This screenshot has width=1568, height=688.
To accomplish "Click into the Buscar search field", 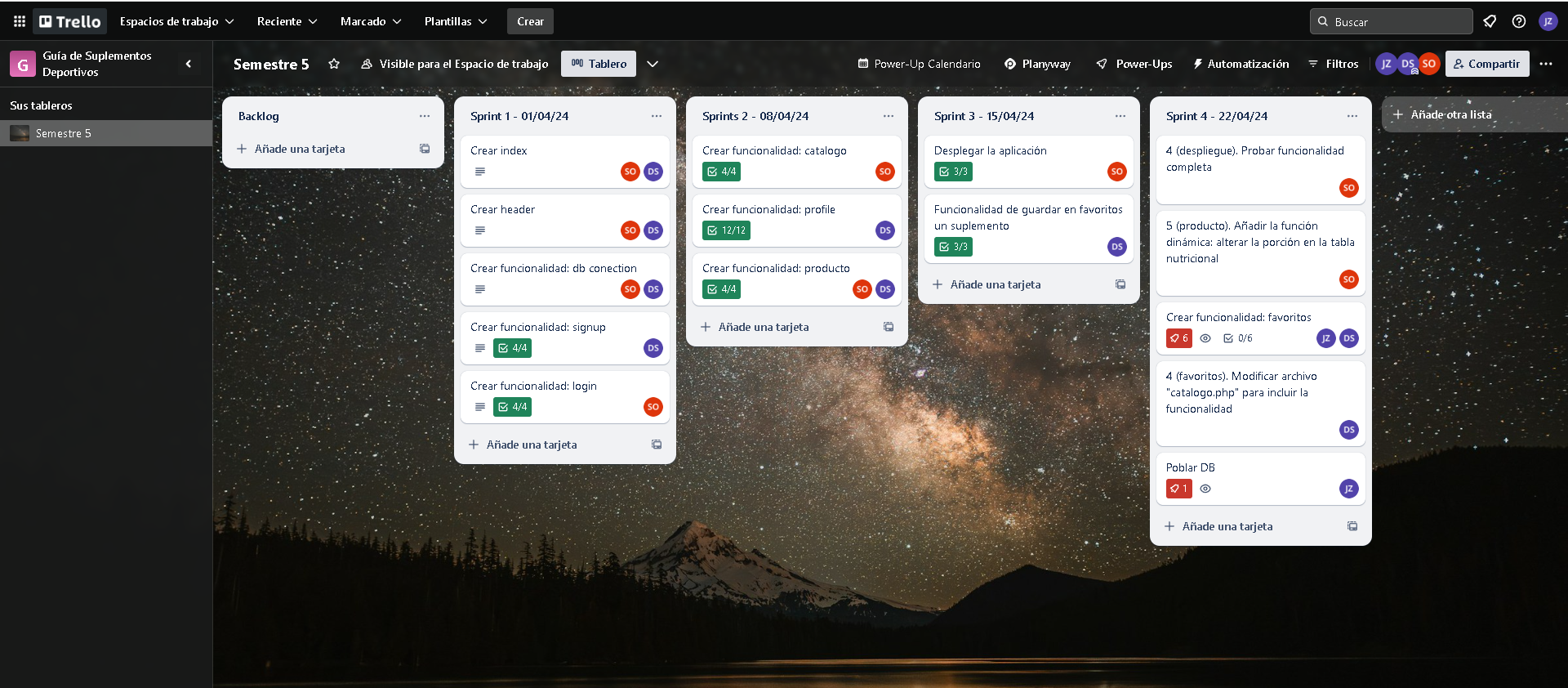I will 1392,21.
